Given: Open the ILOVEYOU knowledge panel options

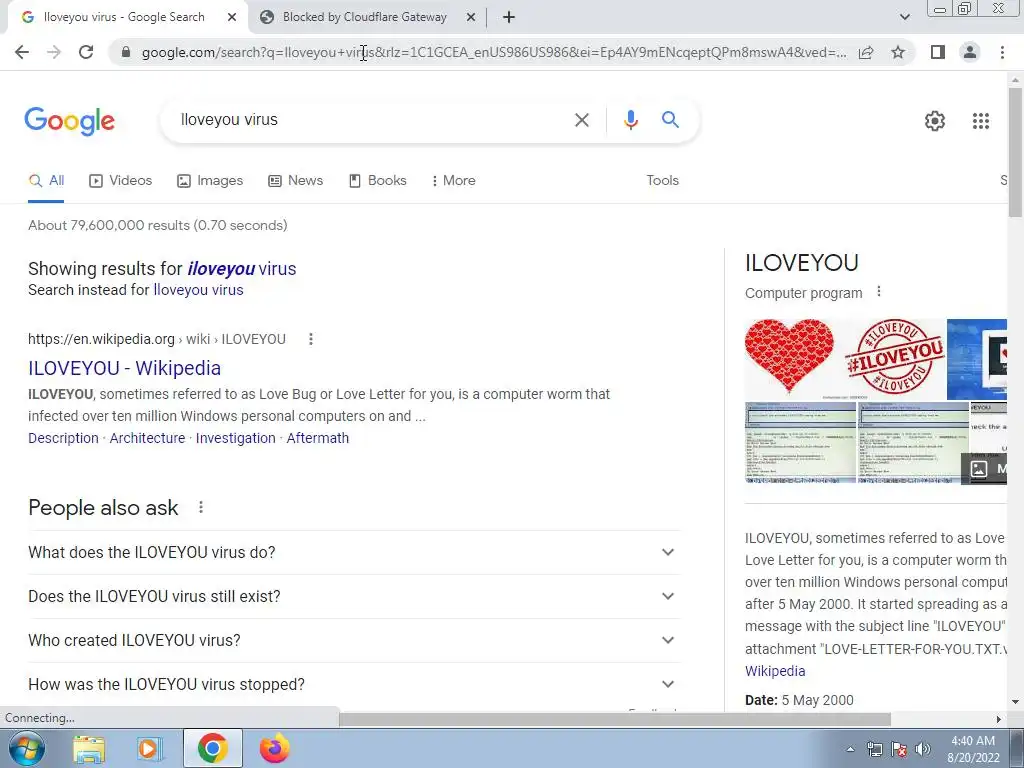Looking at the screenshot, I should pos(879,291).
